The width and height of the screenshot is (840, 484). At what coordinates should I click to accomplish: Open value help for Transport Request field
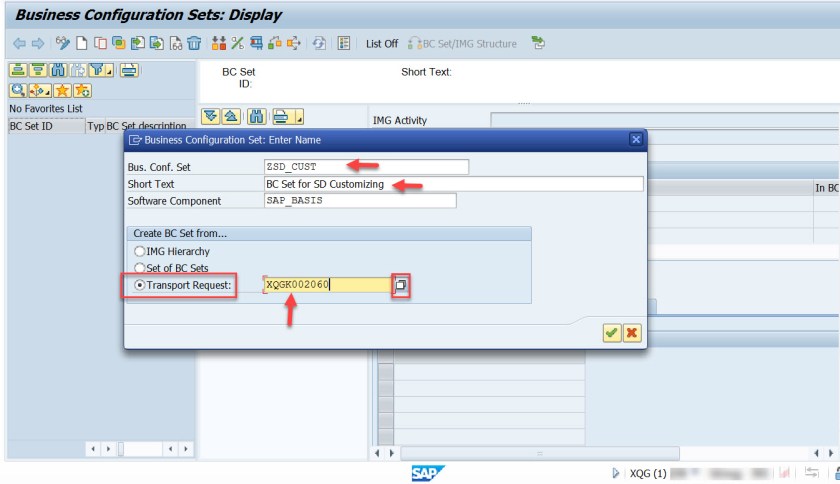[x=401, y=285]
